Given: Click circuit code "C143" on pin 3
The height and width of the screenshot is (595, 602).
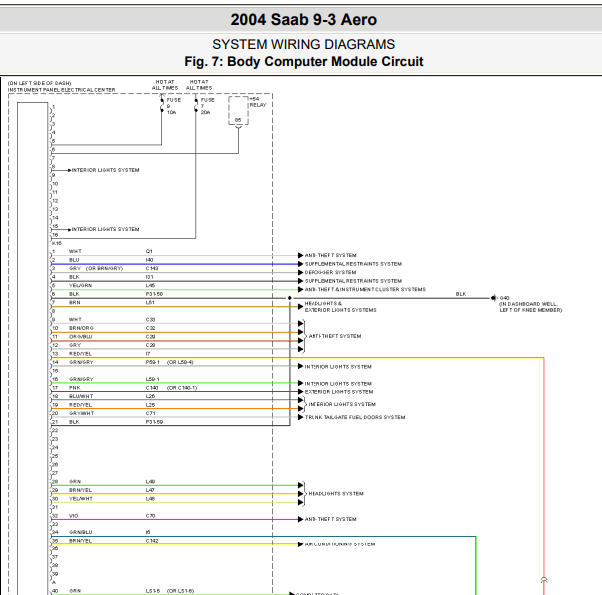Looking at the screenshot, I should 152,268.
